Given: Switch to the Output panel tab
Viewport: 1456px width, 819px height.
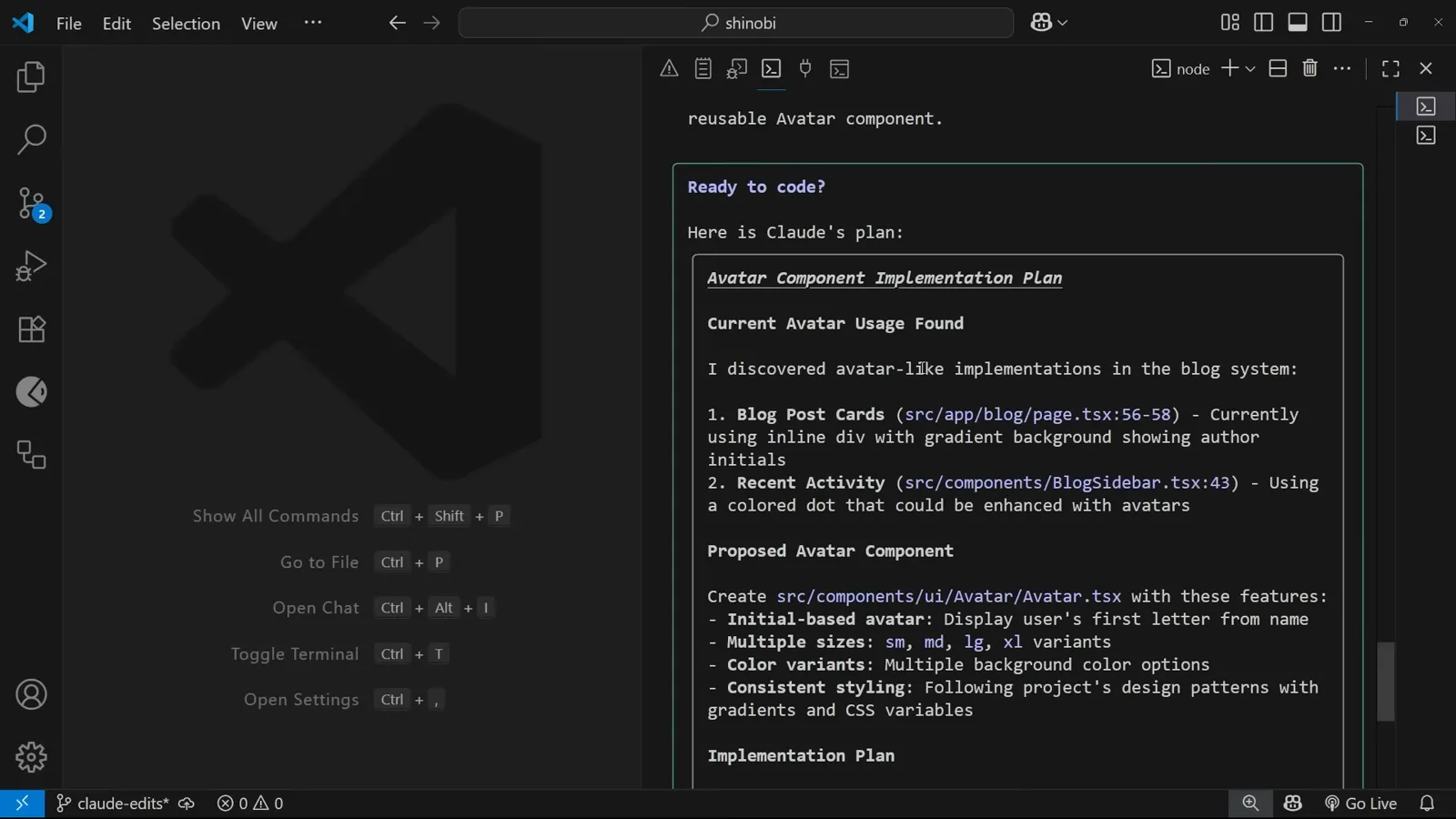Looking at the screenshot, I should (703, 68).
